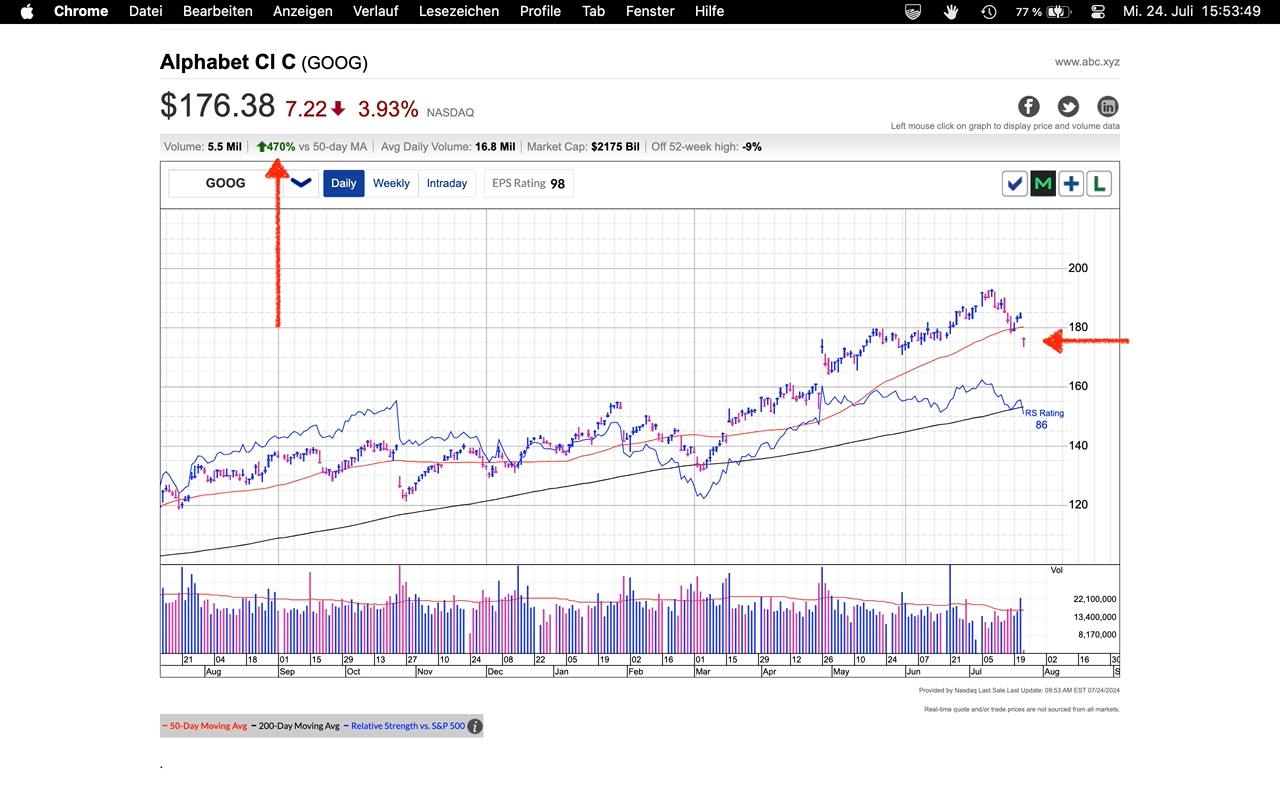The height and width of the screenshot is (800, 1280).
Task: Open the Time Machine menu bar icon
Action: click(x=988, y=11)
